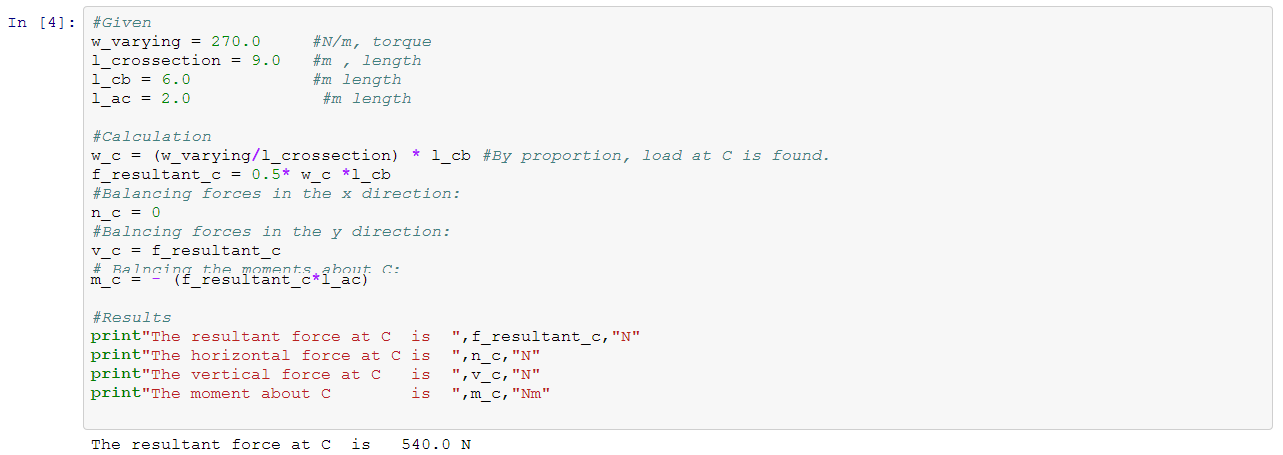
Task: Click the #Calculation comment line
Action: tap(151, 137)
